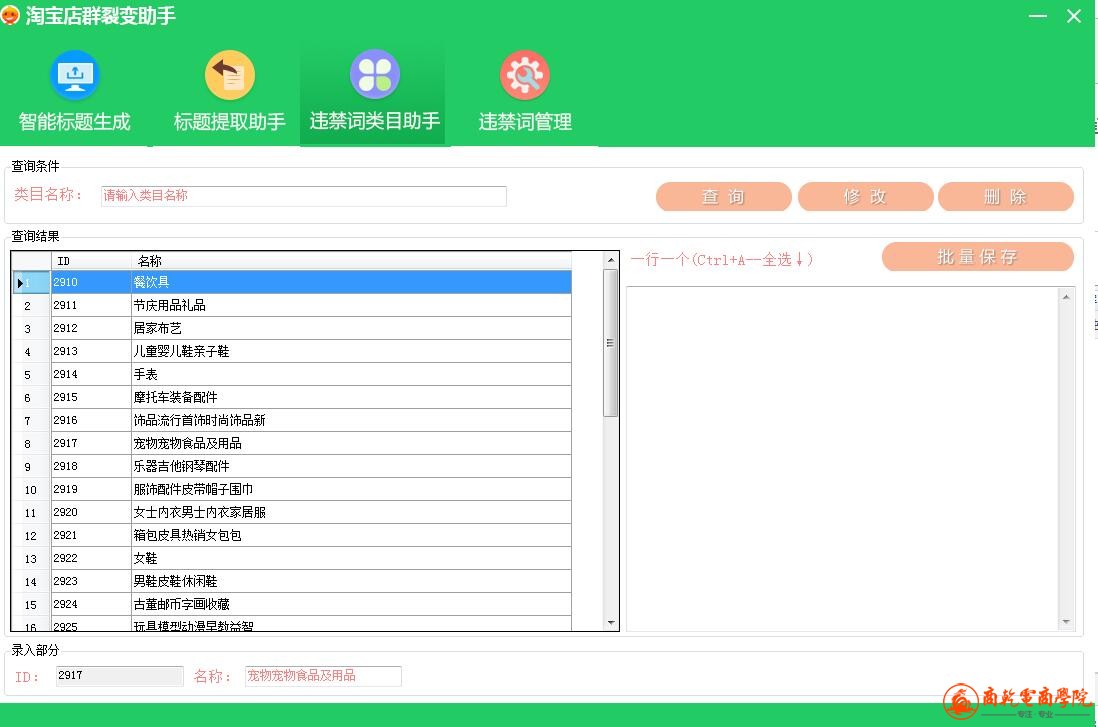Click the ID cell 2915
The height and width of the screenshot is (727, 1098).
coord(91,397)
